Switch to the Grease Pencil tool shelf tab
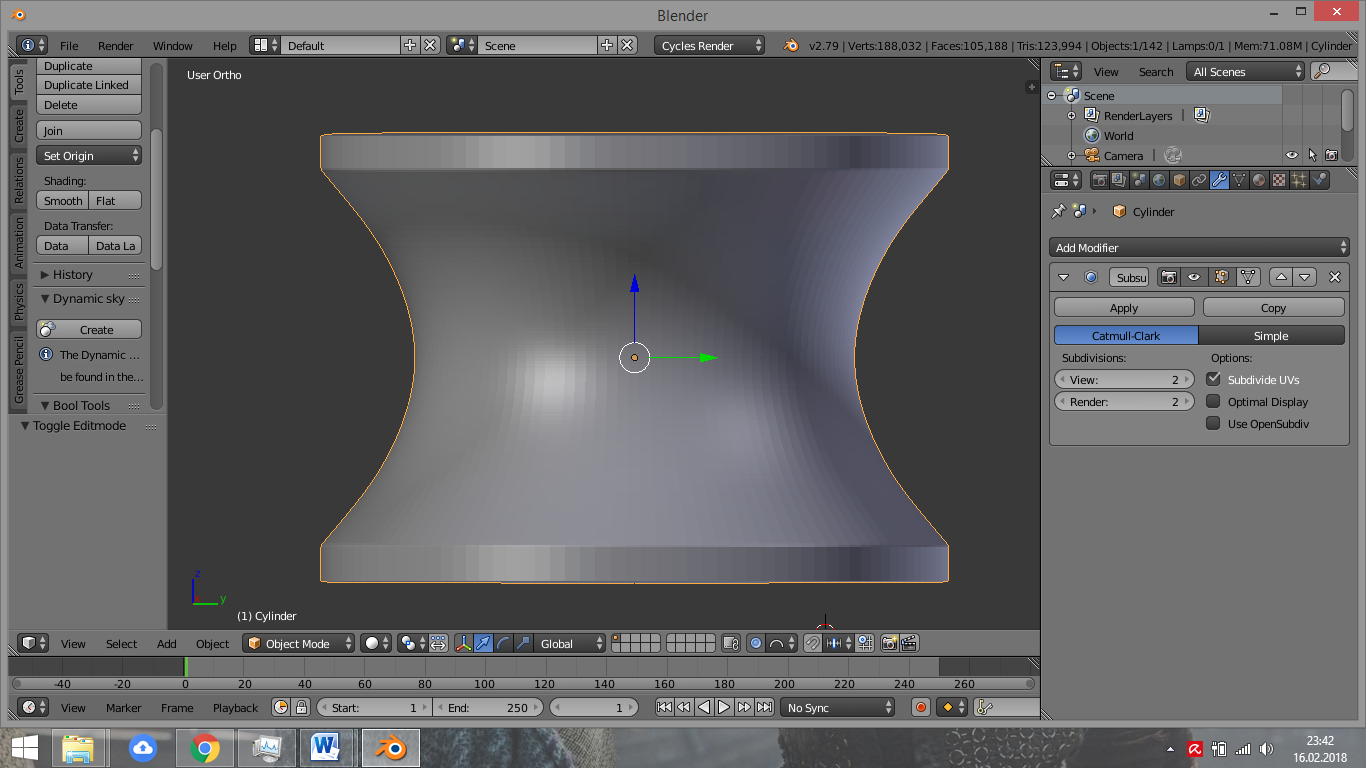 (x=19, y=369)
